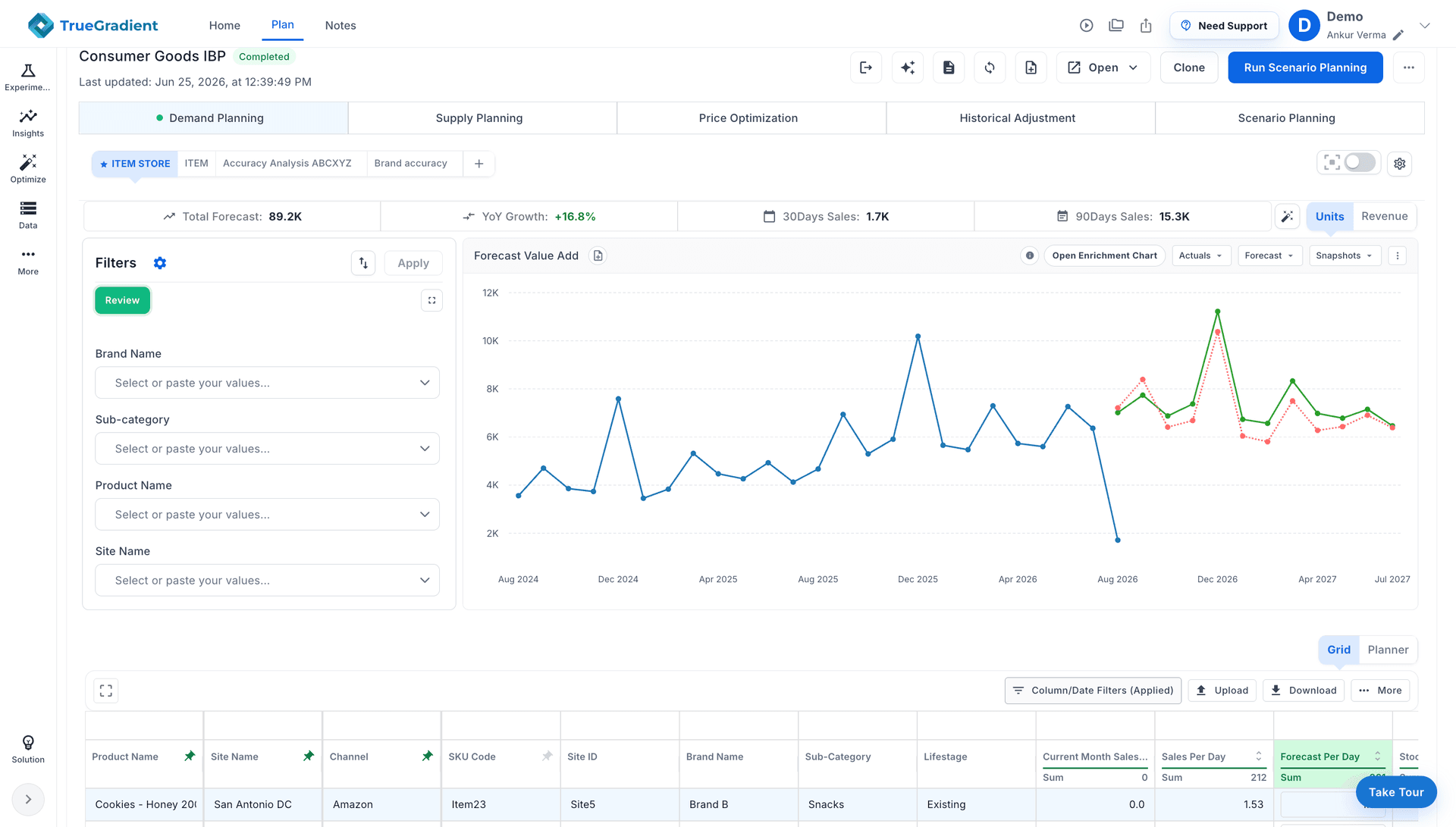The width and height of the screenshot is (1456, 827).
Task: Open the Actuals dropdown
Action: [x=1201, y=255]
